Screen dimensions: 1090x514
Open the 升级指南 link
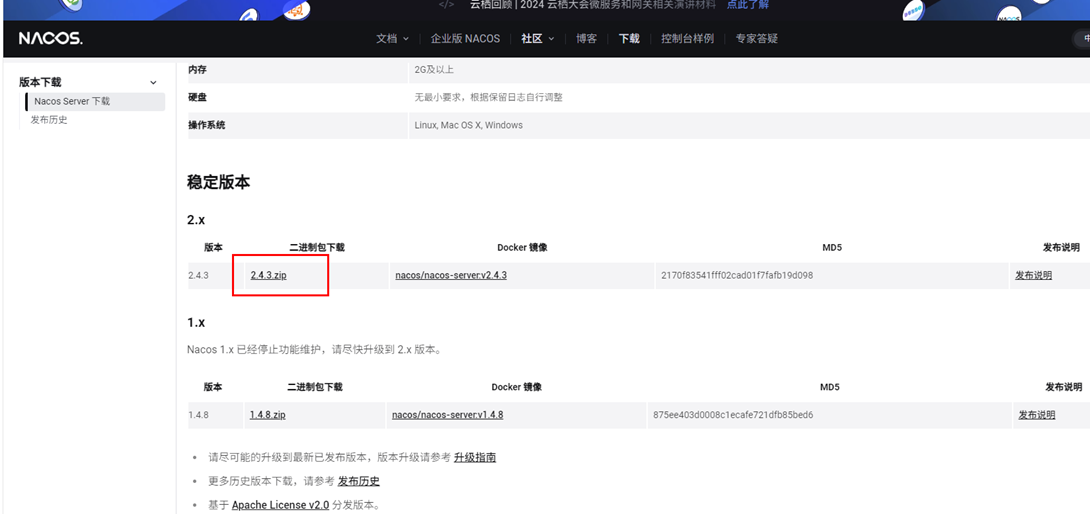(x=475, y=458)
